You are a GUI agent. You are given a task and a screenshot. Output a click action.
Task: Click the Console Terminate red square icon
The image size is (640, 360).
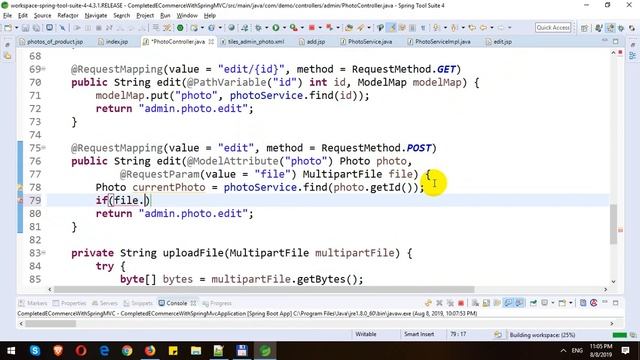click(461, 303)
